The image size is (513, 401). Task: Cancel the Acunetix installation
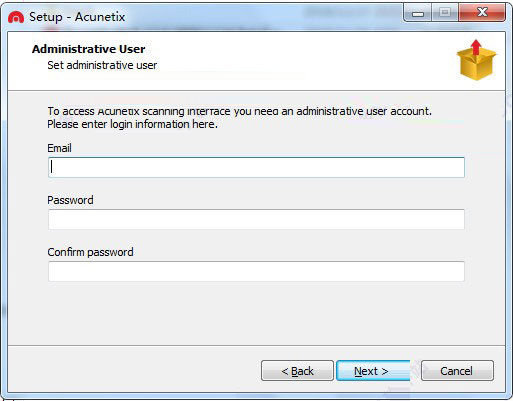[x=457, y=371]
